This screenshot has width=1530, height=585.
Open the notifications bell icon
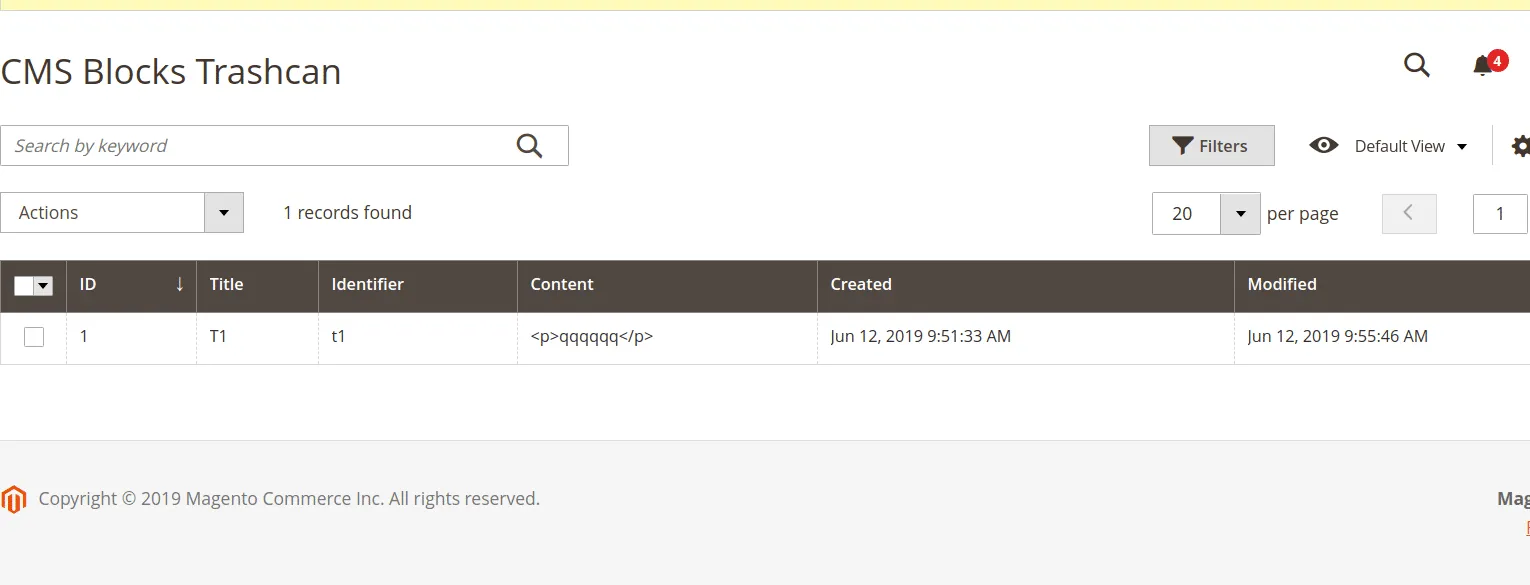tap(1482, 66)
